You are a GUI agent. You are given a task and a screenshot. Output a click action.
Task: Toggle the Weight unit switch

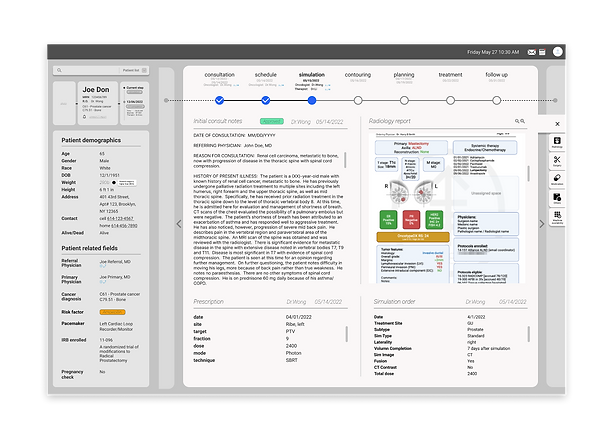click(x=114, y=183)
